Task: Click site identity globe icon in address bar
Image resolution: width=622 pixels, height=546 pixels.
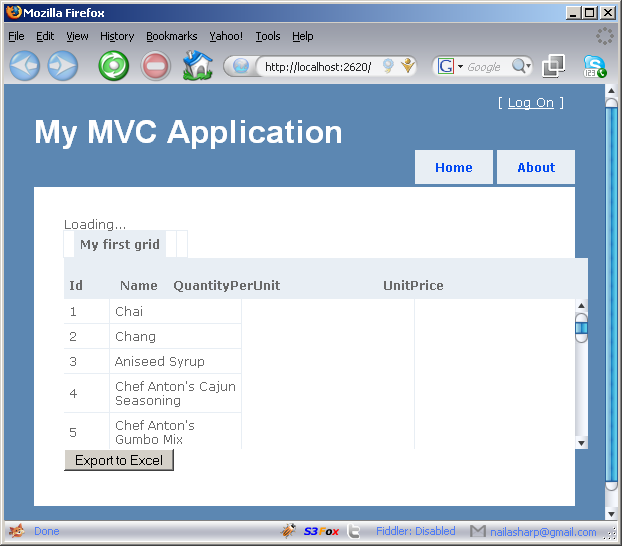Action: point(240,66)
